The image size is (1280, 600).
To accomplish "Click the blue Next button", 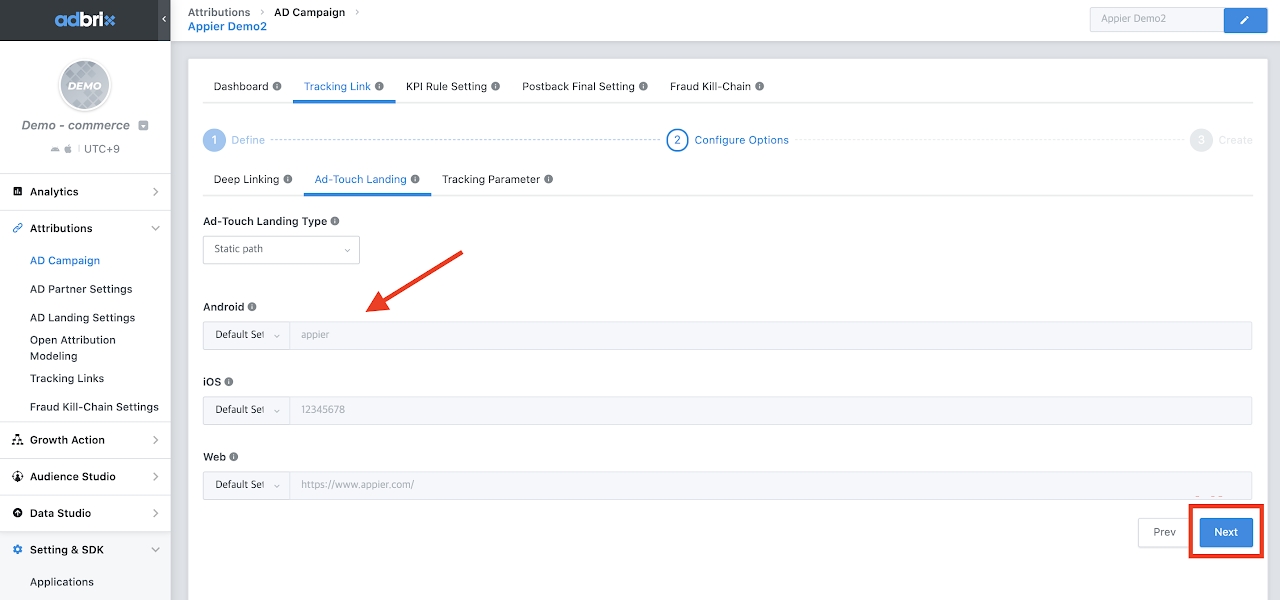I will (x=1226, y=532).
